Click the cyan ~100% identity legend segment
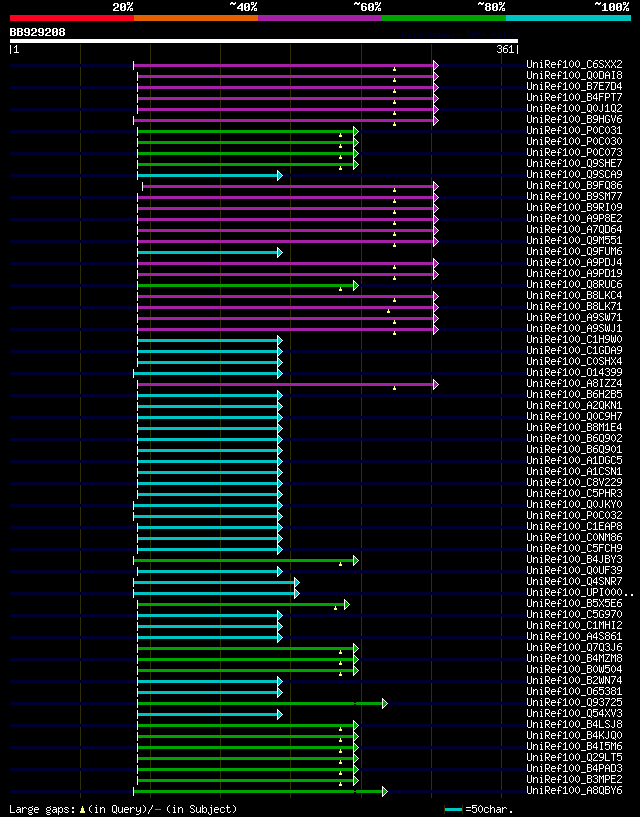 568,18
